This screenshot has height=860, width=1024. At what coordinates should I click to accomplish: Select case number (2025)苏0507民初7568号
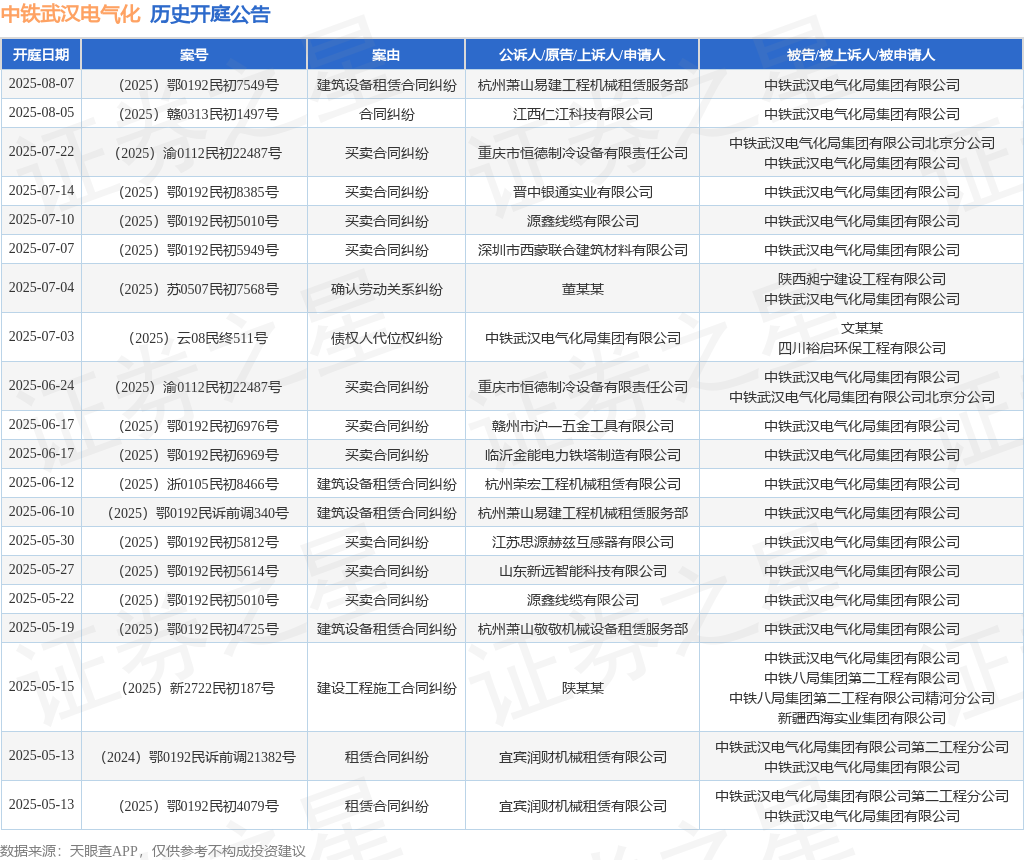[x=199, y=289]
